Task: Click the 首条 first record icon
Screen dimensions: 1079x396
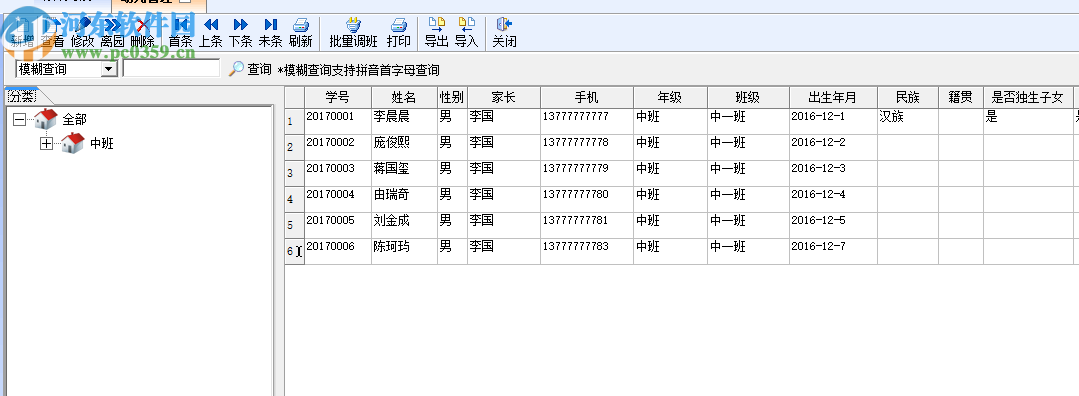Action: tap(180, 25)
